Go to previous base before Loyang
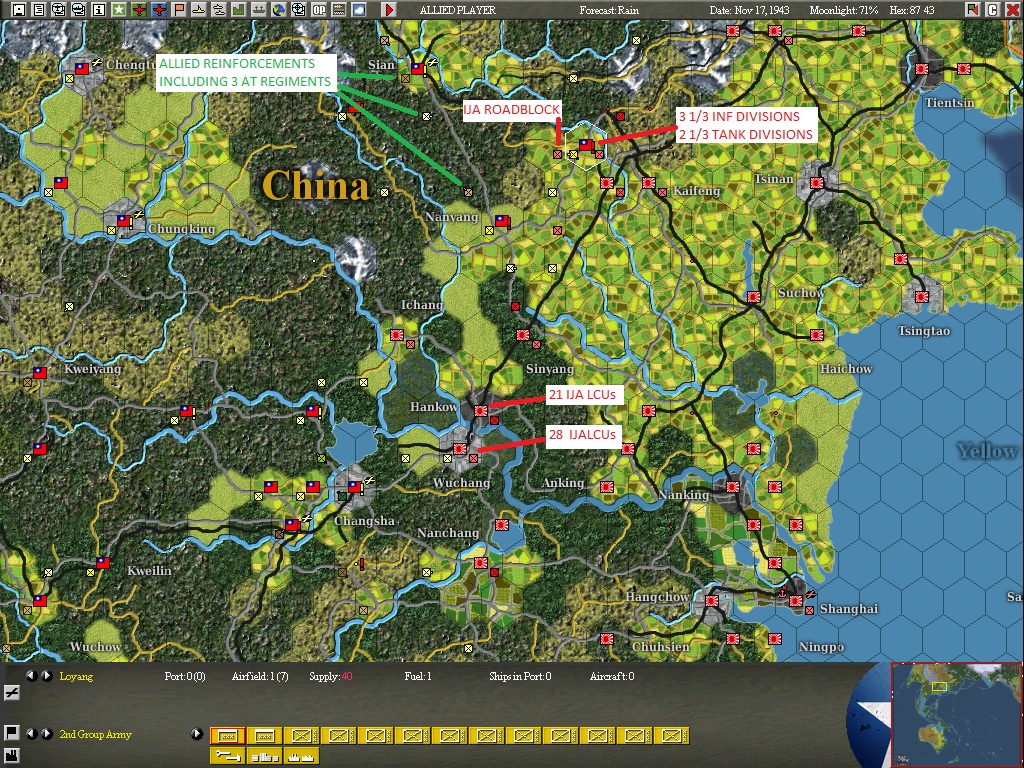 click(x=31, y=676)
